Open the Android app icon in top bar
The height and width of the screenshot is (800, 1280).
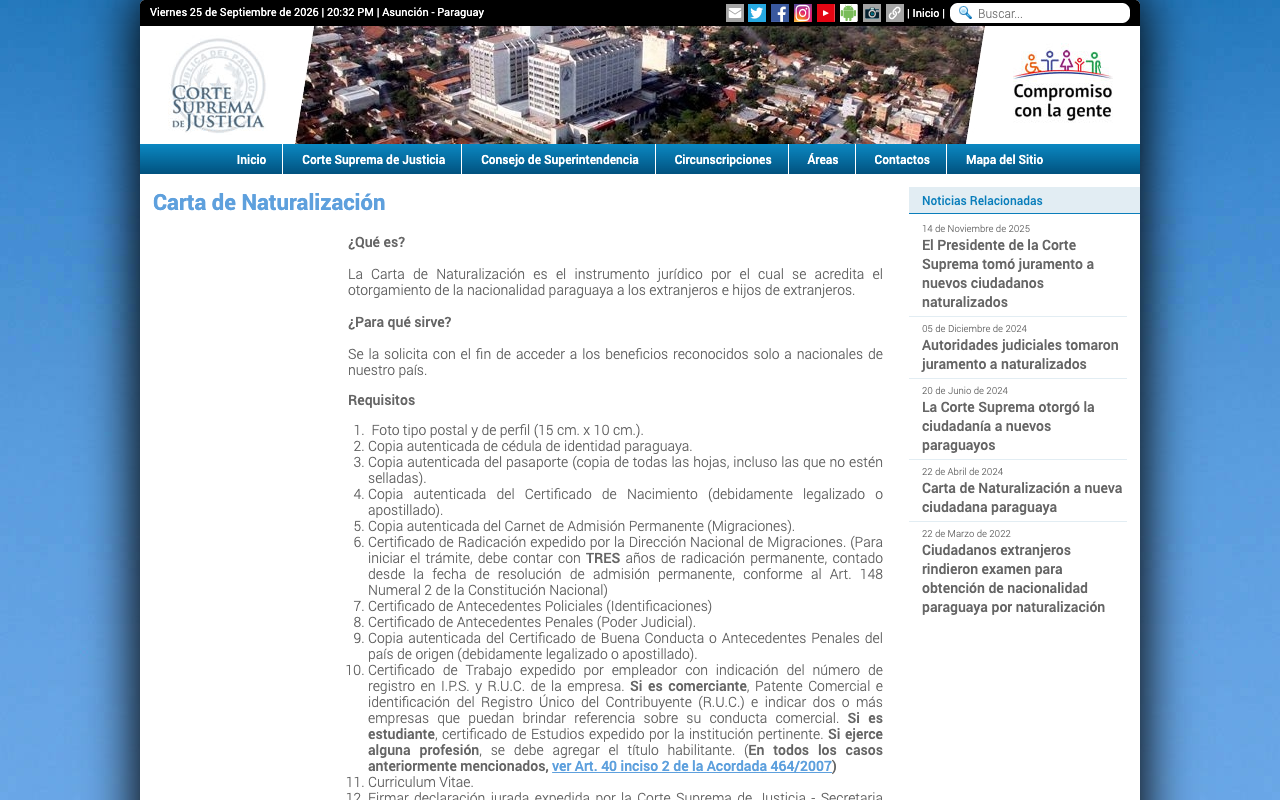[x=849, y=13]
